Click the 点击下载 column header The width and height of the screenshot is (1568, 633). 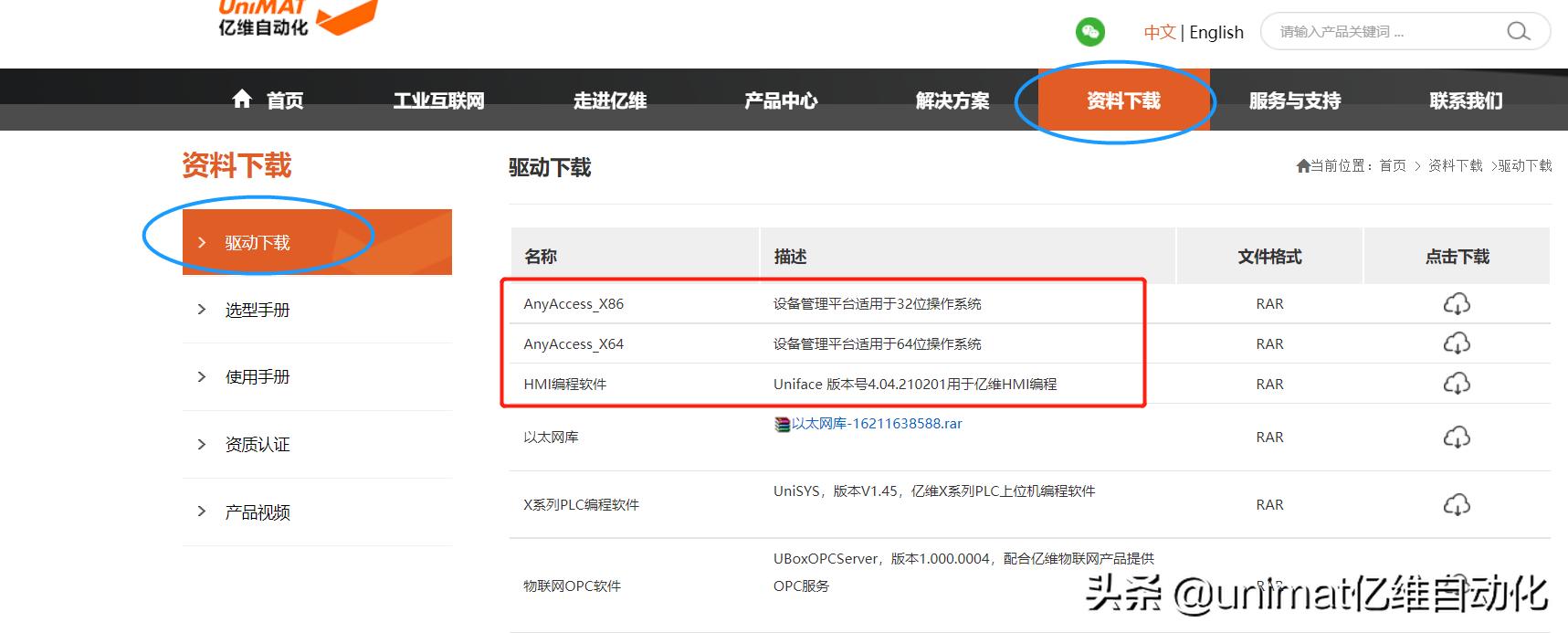pyautogui.click(x=1458, y=257)
